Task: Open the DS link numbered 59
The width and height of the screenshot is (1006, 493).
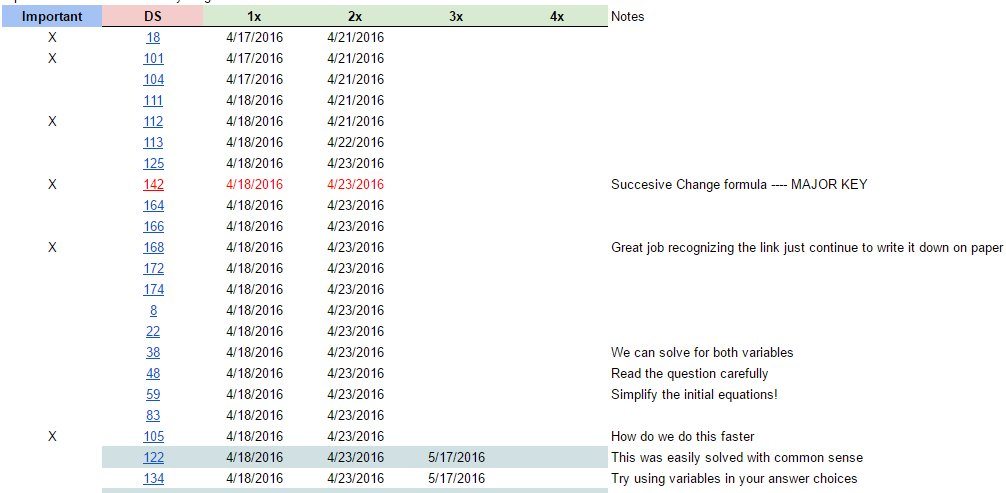Action: click(153, 395)
